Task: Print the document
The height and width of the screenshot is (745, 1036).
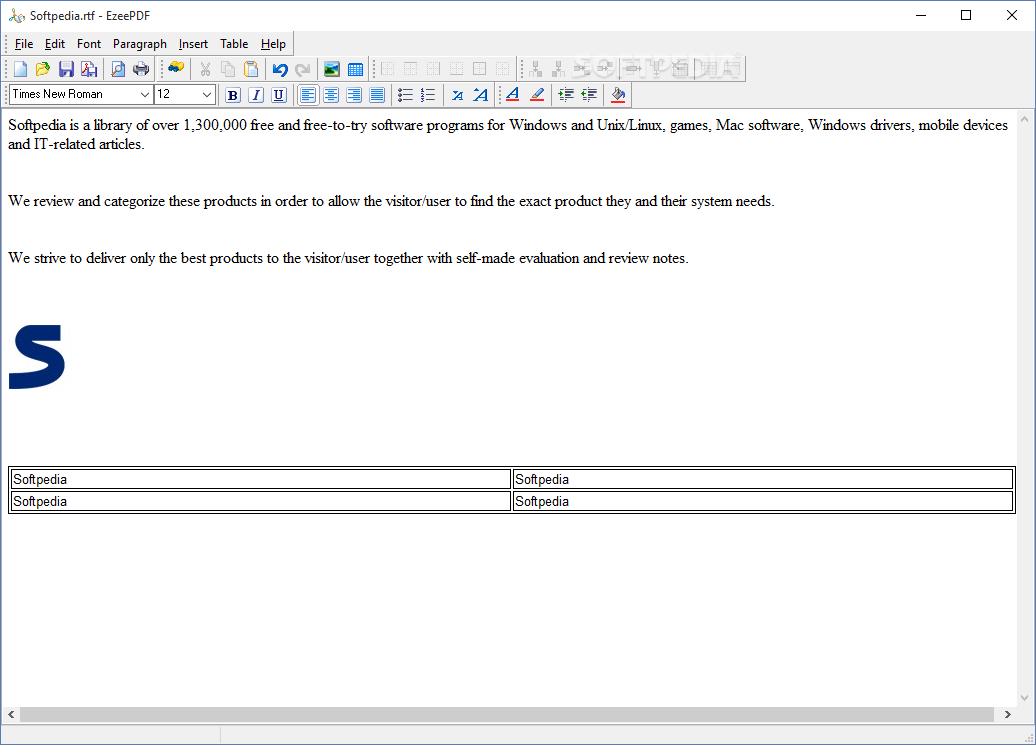Action: [141, 69]
